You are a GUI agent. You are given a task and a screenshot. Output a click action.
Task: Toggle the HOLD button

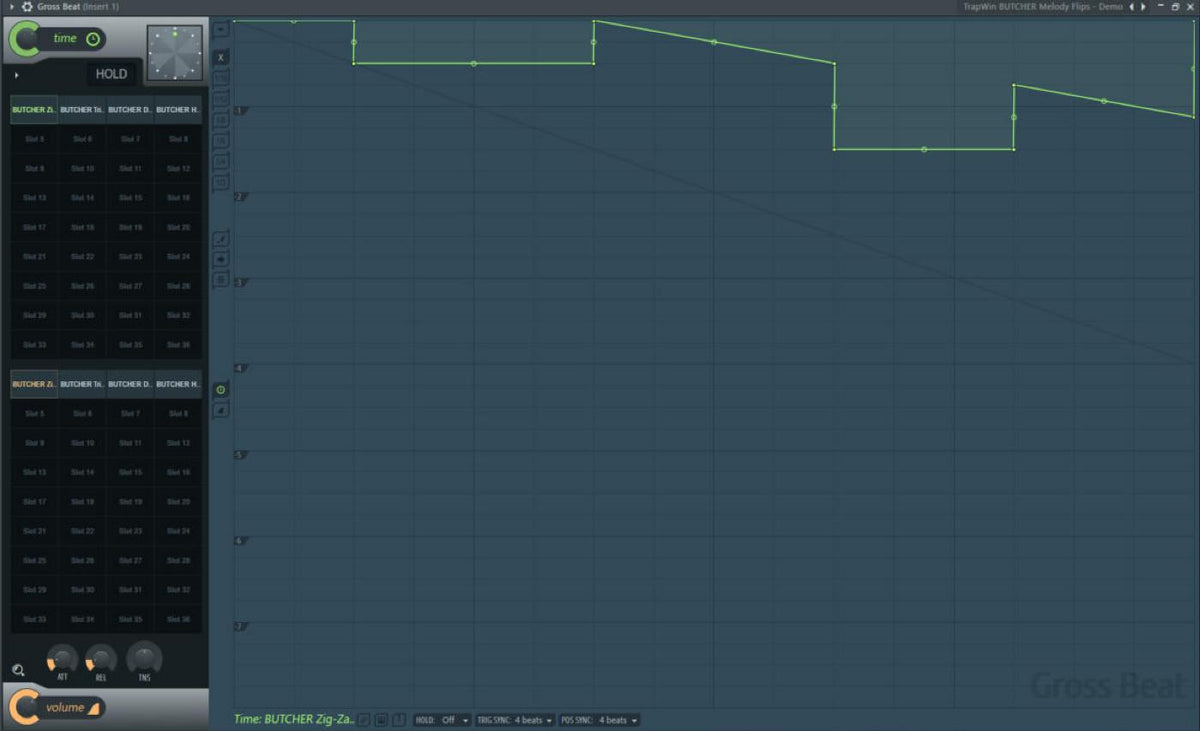[x=111, y=74]
